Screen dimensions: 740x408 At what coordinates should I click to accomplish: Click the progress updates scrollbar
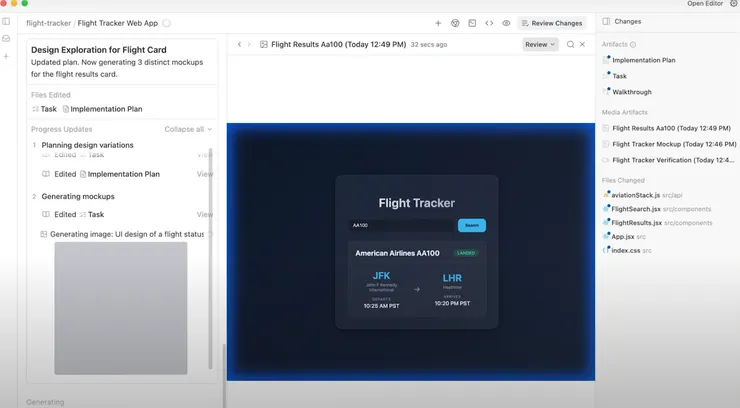pos(210,258)
